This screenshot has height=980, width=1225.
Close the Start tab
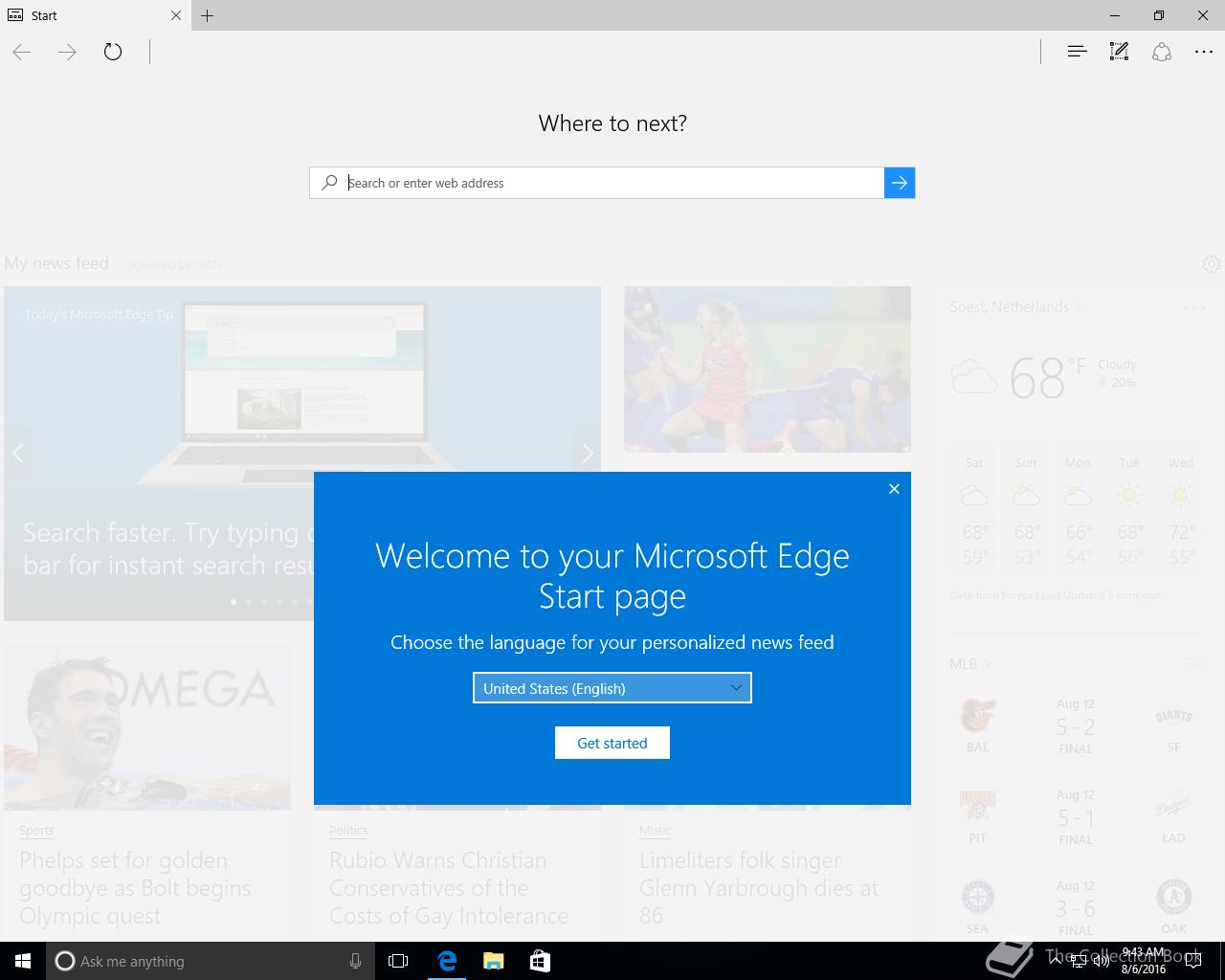[176, 15]
